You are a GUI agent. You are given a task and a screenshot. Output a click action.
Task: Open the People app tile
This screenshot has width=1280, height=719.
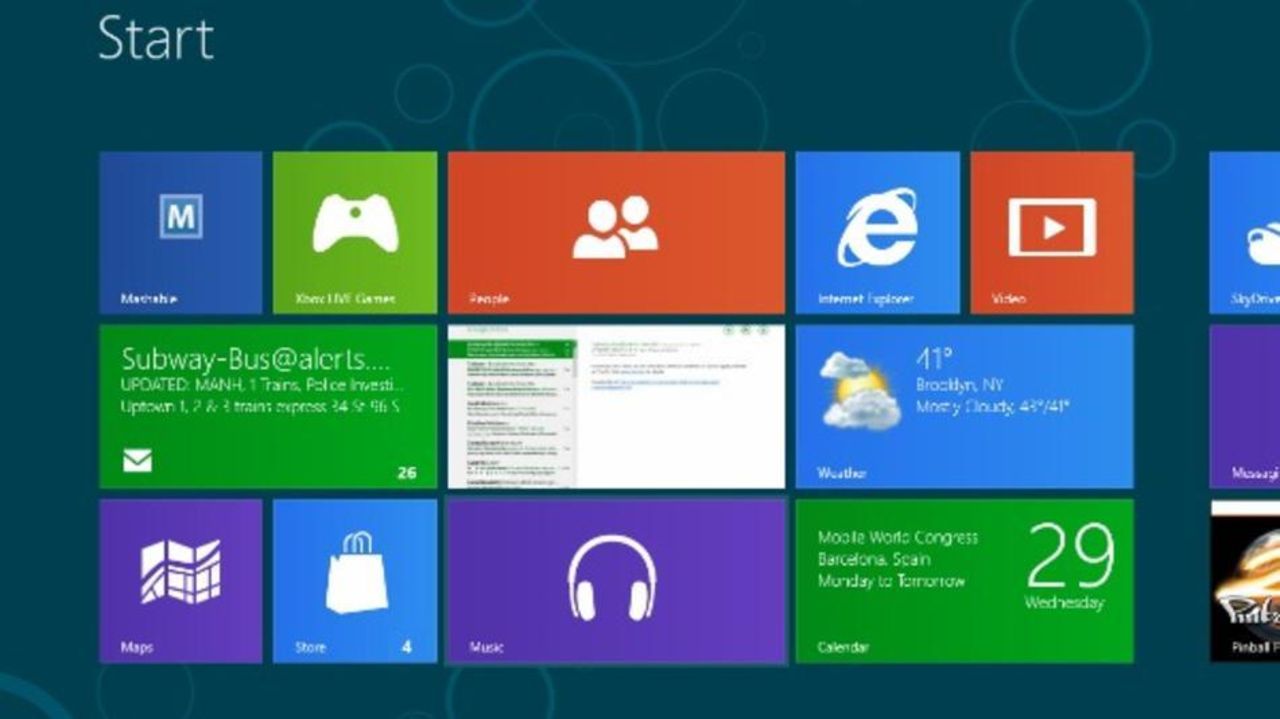tap(615, 232)
